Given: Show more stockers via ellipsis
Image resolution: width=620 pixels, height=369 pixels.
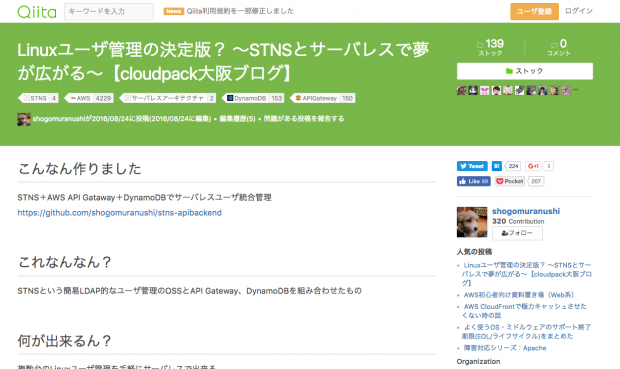Looking at the screenshot, I should [575, 90].
